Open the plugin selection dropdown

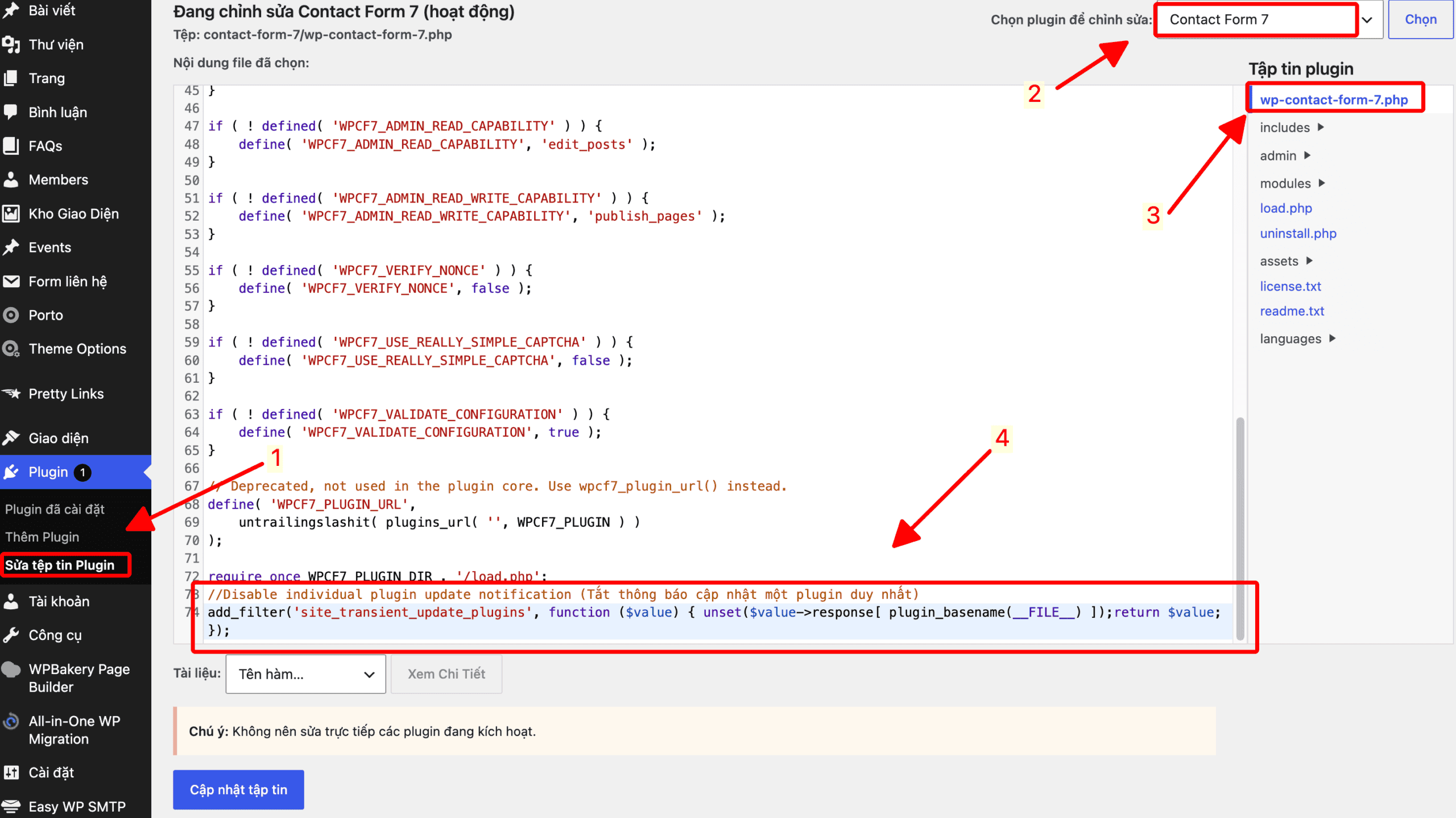click(x=1269, y=19)
